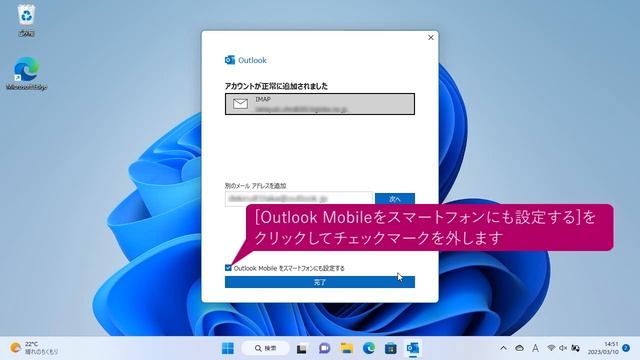This screenshot has width=640, height=360.
Task: Open Microsoft Store from the taskbar
Action: tap(391, 348)
